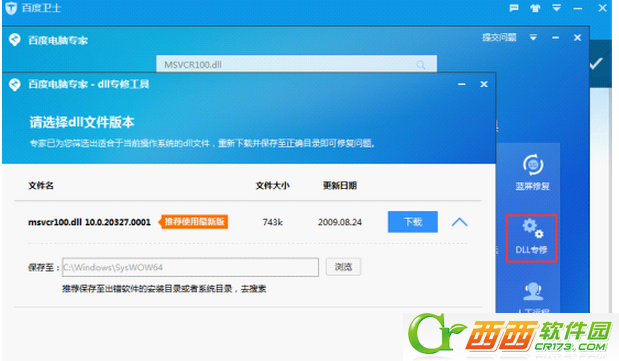Click 提交问题 in 百度电脑专家 window
The width and height of the screenshot is (619, 361).
[x=499, y=38]
